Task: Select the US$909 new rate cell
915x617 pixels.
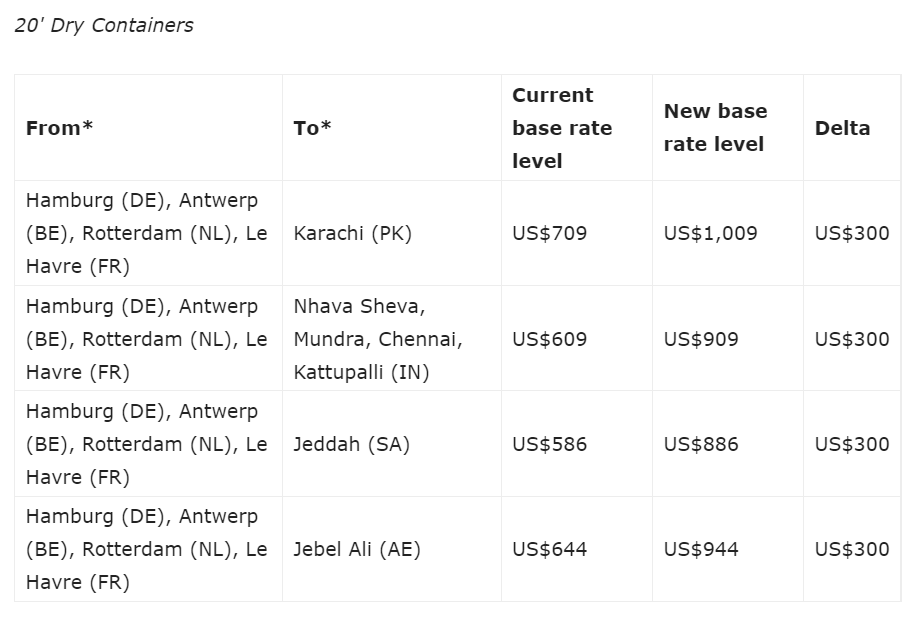Action: (x=701, y=339)
